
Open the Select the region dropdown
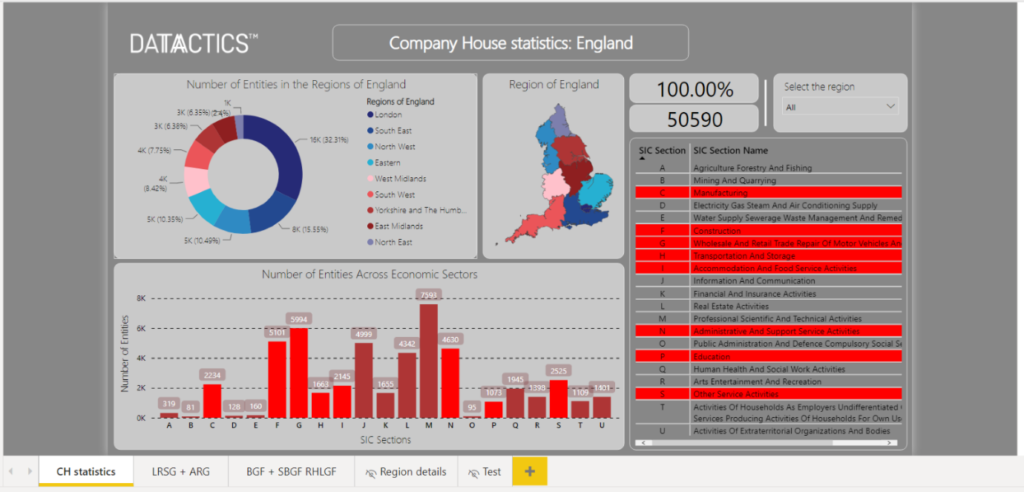click(839, 106)
